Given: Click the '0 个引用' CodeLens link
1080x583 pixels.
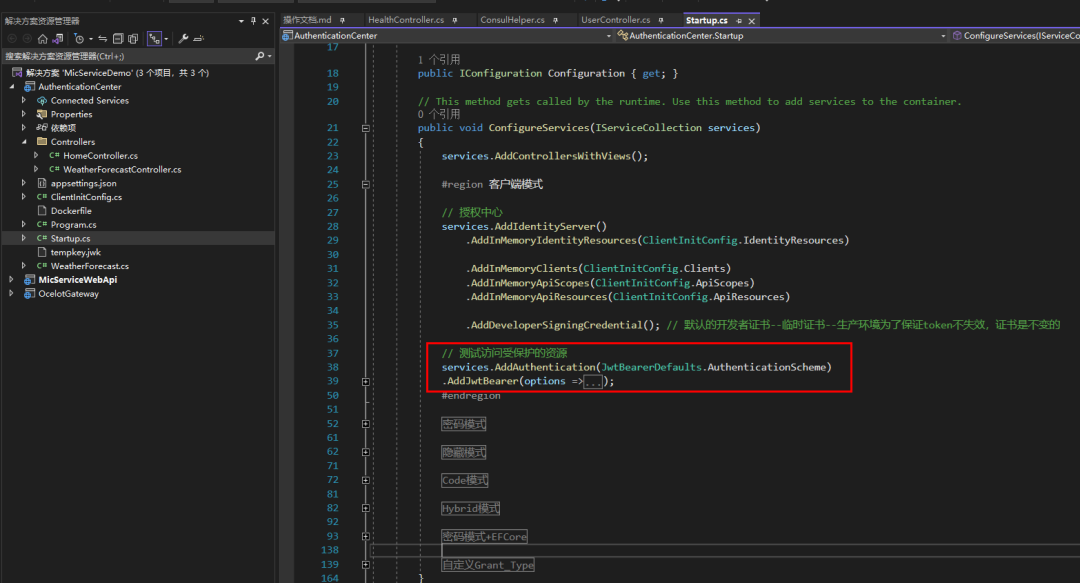Looking at the screenshot, I should pos(439,114).
